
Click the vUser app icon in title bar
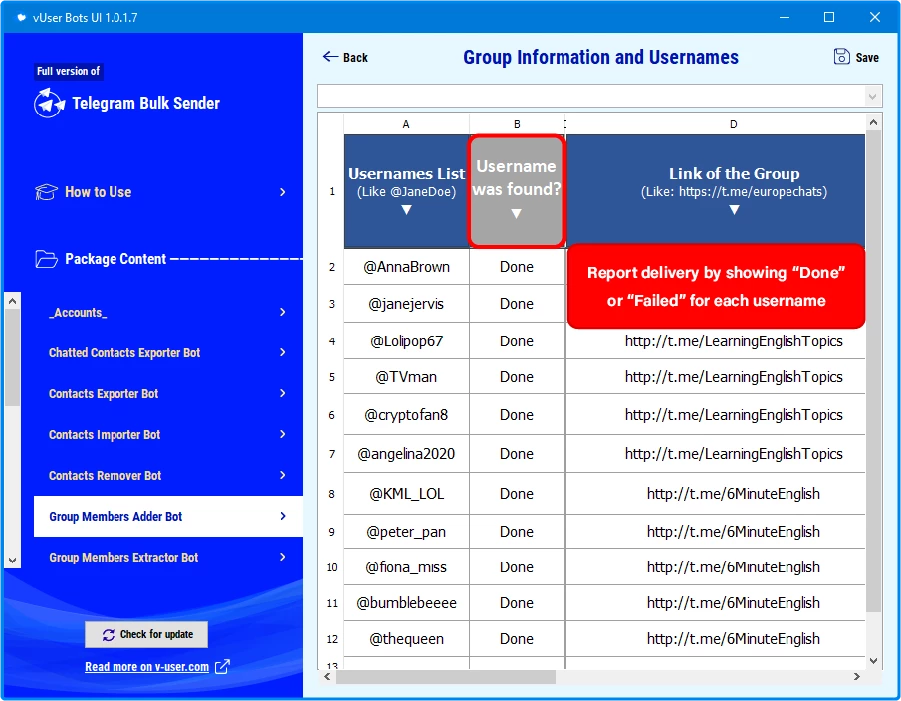point(21,17)
